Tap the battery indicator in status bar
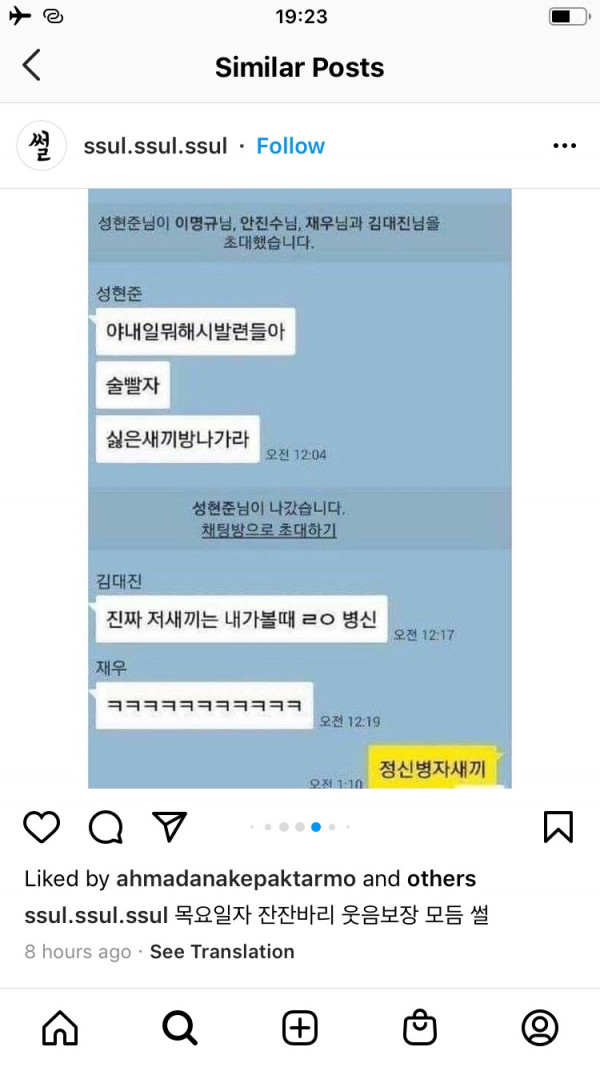This screenshot has height=1067, width=600. click(x=569, y=16)
